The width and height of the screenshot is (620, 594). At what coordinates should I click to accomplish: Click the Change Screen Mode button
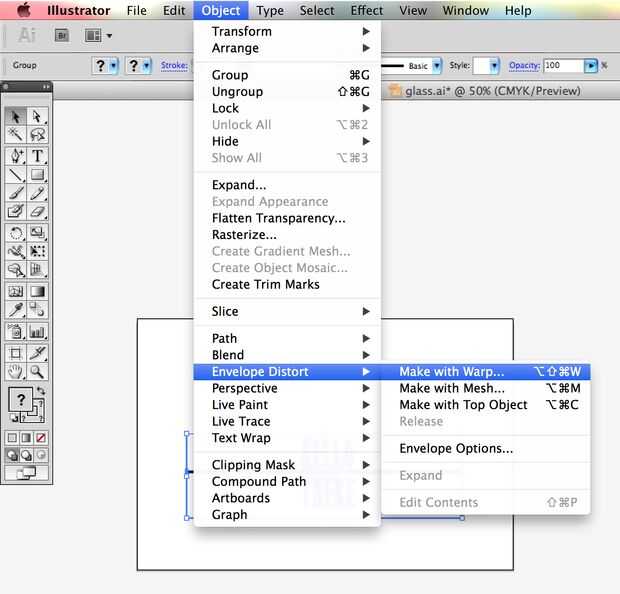26,473
